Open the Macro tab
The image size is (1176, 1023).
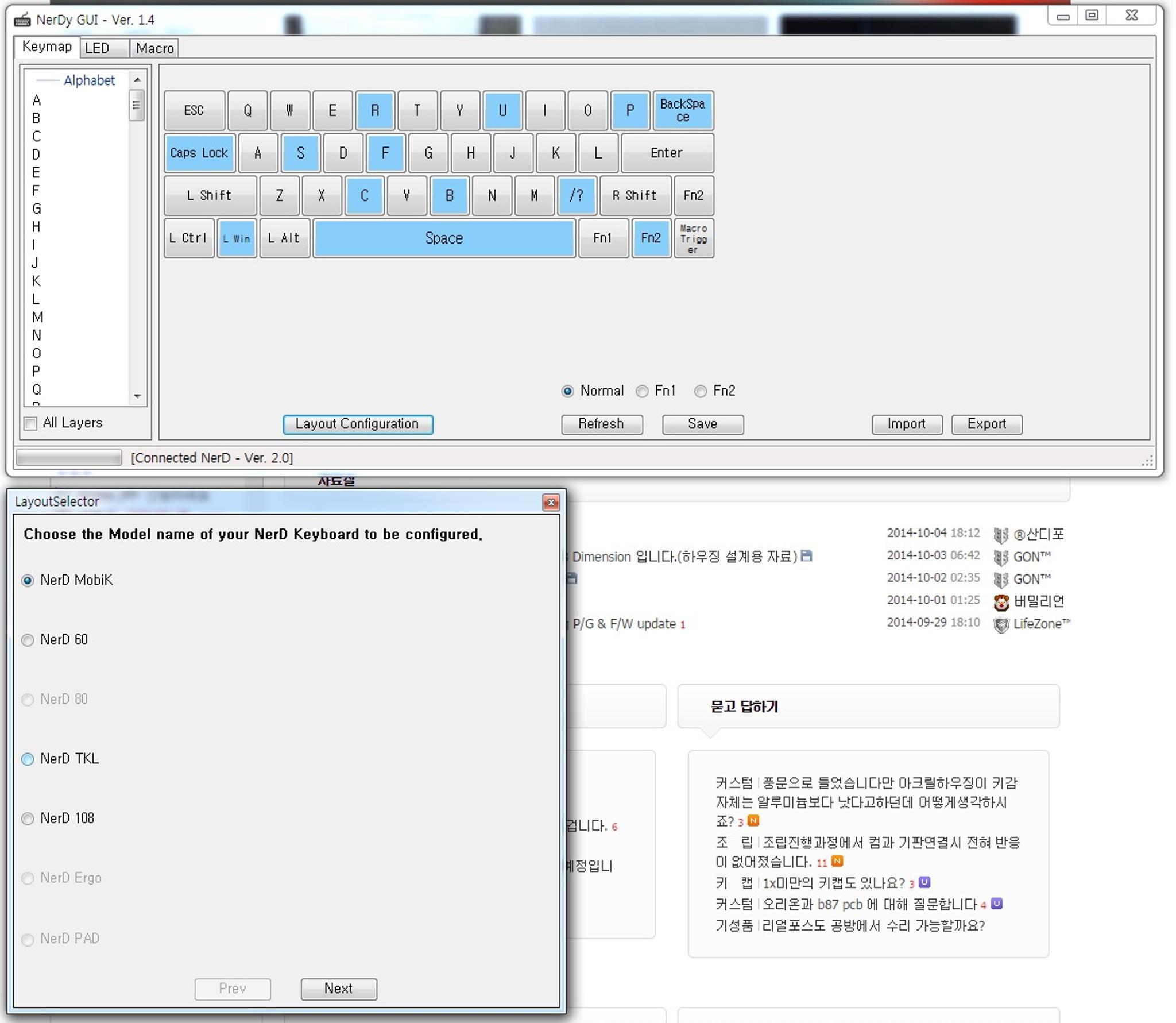[154, 48]
